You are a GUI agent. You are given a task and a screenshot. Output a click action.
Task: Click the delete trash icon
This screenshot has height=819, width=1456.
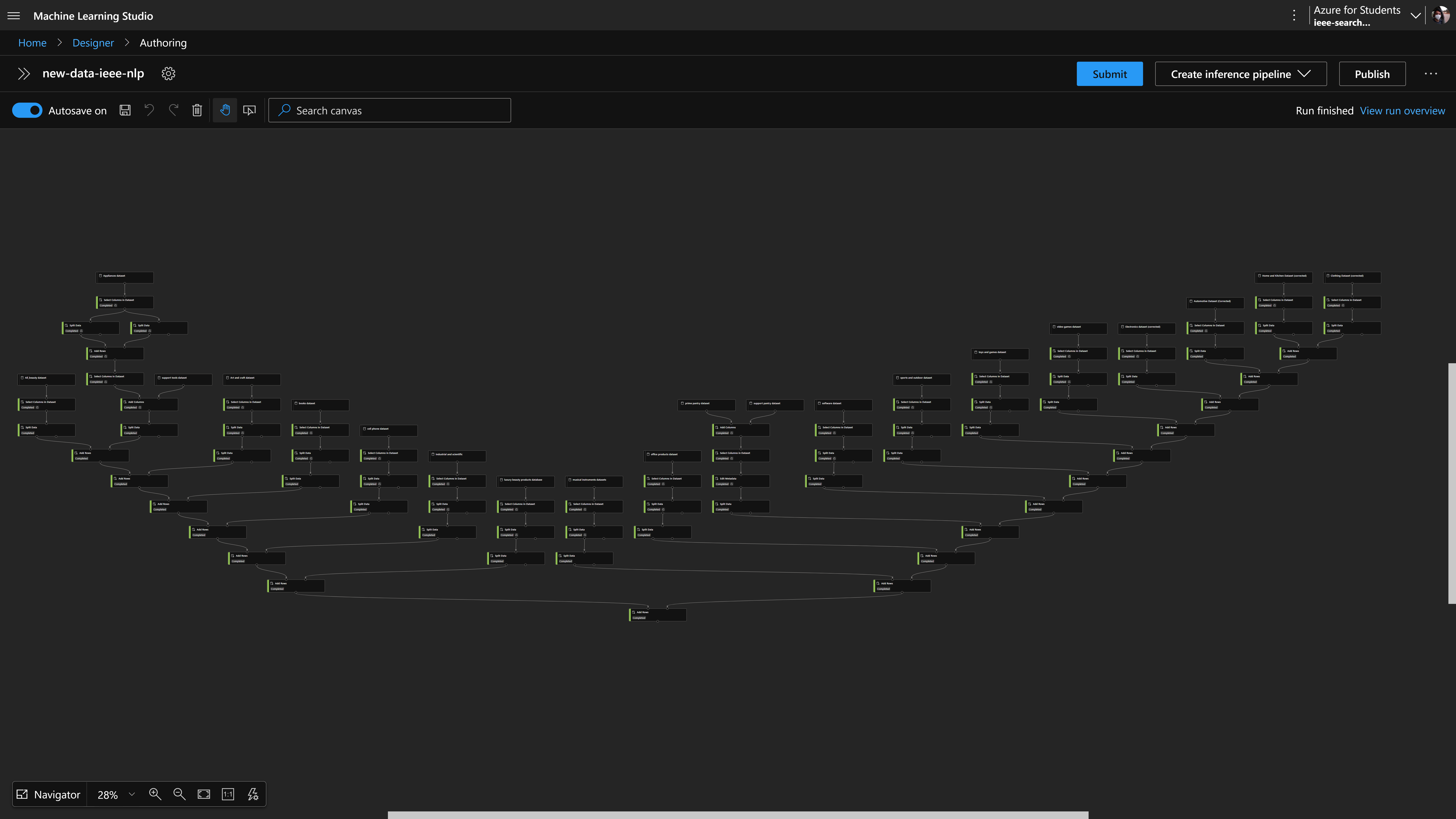(197, 110)
